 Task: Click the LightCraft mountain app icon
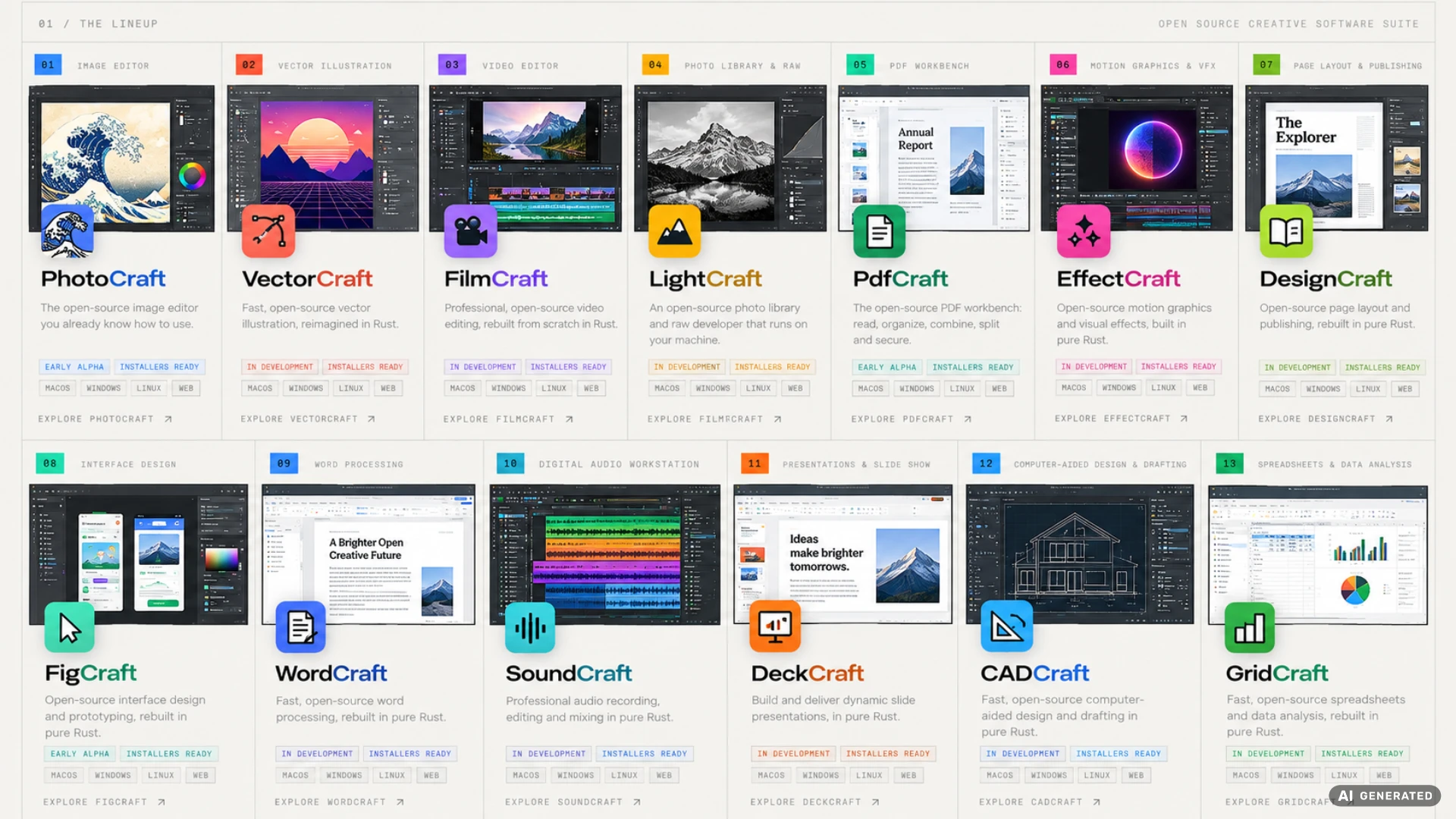click(x=675, y=231)
